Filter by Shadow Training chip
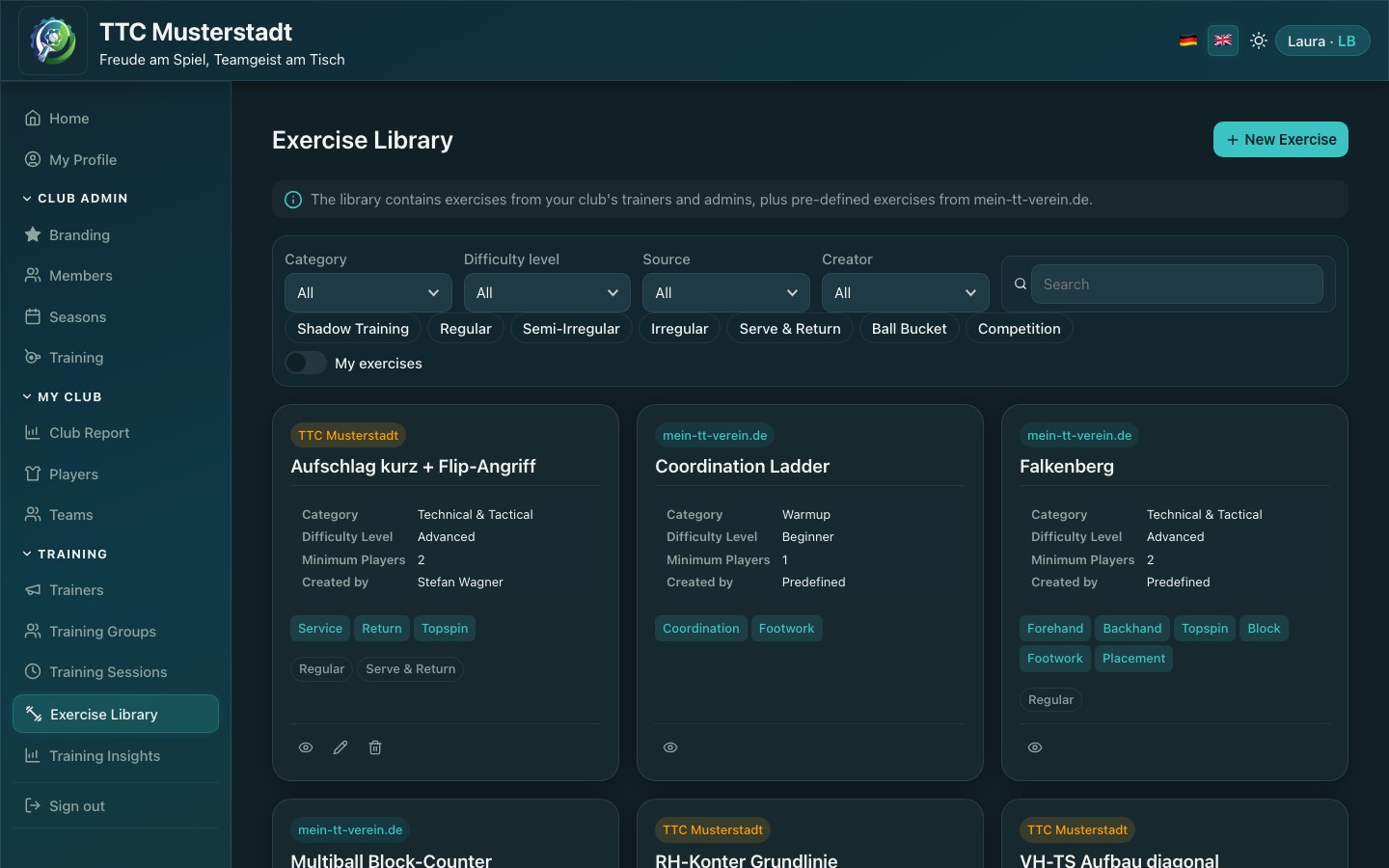Image resolution: width=1389 pixels, height=868 pixels. tap(353, 329)
